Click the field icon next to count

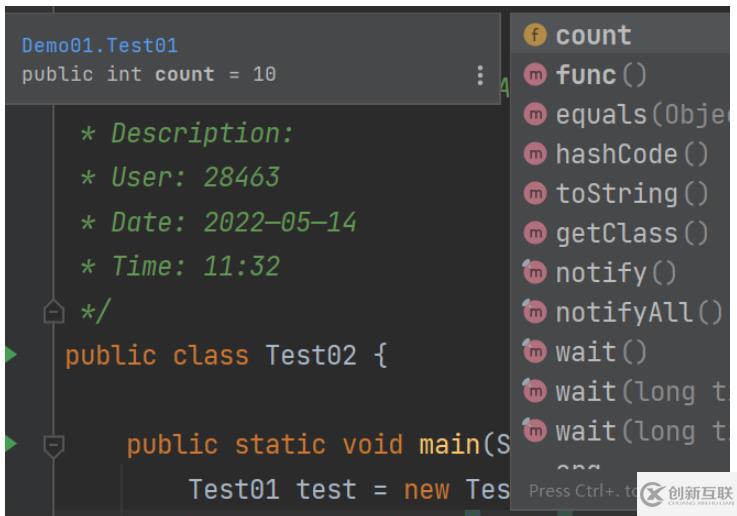point(535,35)
